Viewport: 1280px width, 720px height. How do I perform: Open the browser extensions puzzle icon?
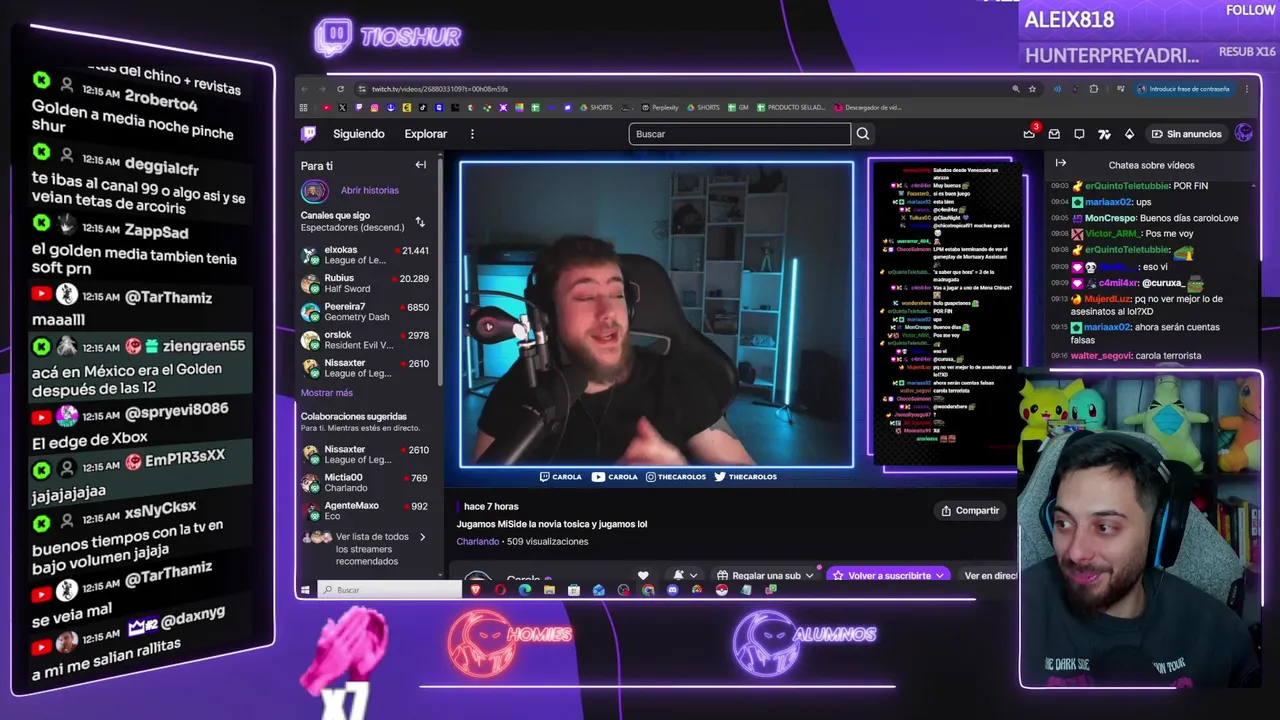pos(1093,89)
